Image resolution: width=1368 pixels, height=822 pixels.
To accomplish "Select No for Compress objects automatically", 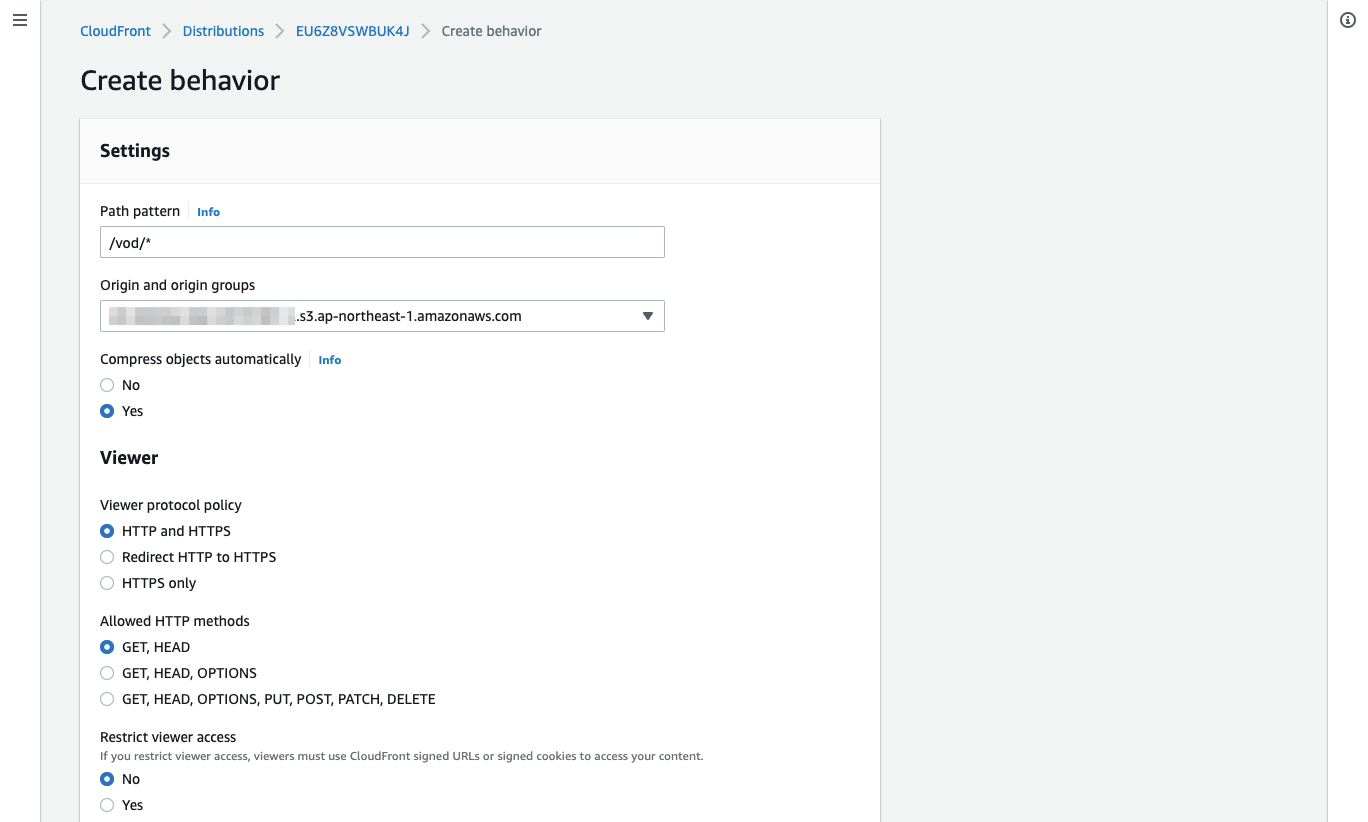I will (107, 385).
